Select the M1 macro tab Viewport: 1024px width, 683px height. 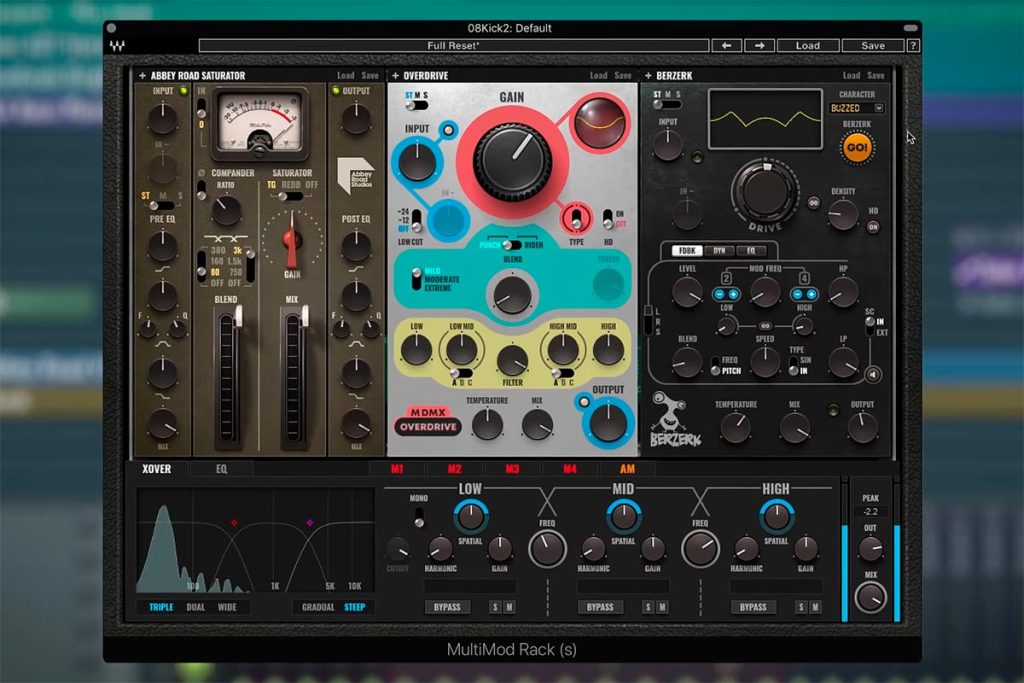[397, 469]
